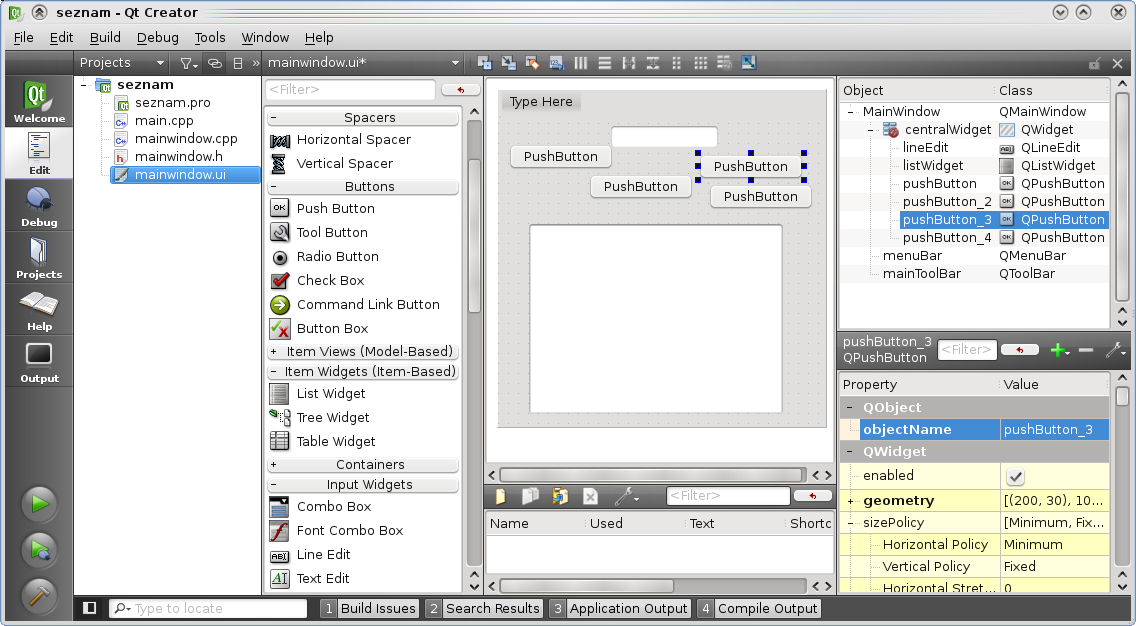This screenshot has width=1136, height=626.
Task: Open the Output mode in sidebar
Action: (39, 362)
